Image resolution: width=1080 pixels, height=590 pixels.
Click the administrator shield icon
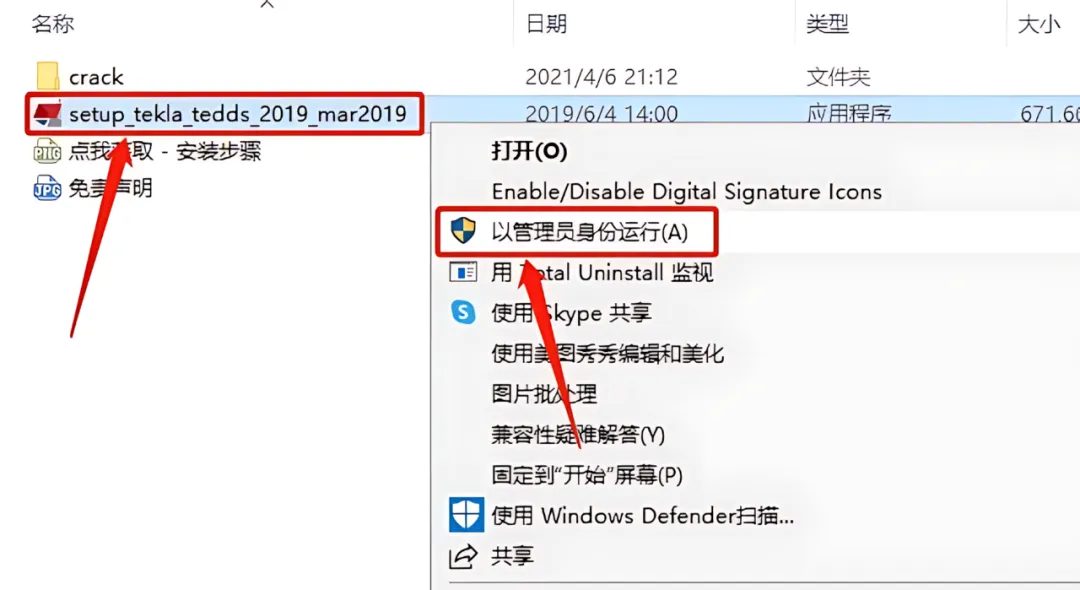[463, 231]
